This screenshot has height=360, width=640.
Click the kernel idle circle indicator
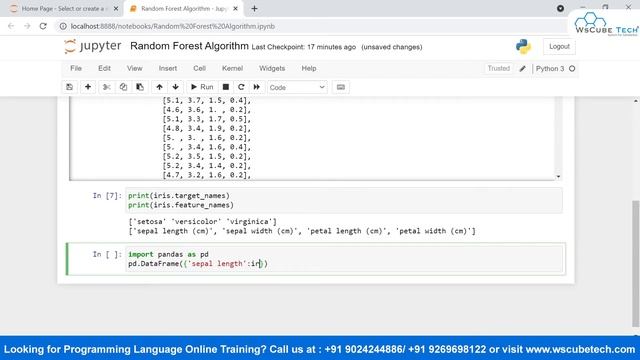click(x=572, y=69)
